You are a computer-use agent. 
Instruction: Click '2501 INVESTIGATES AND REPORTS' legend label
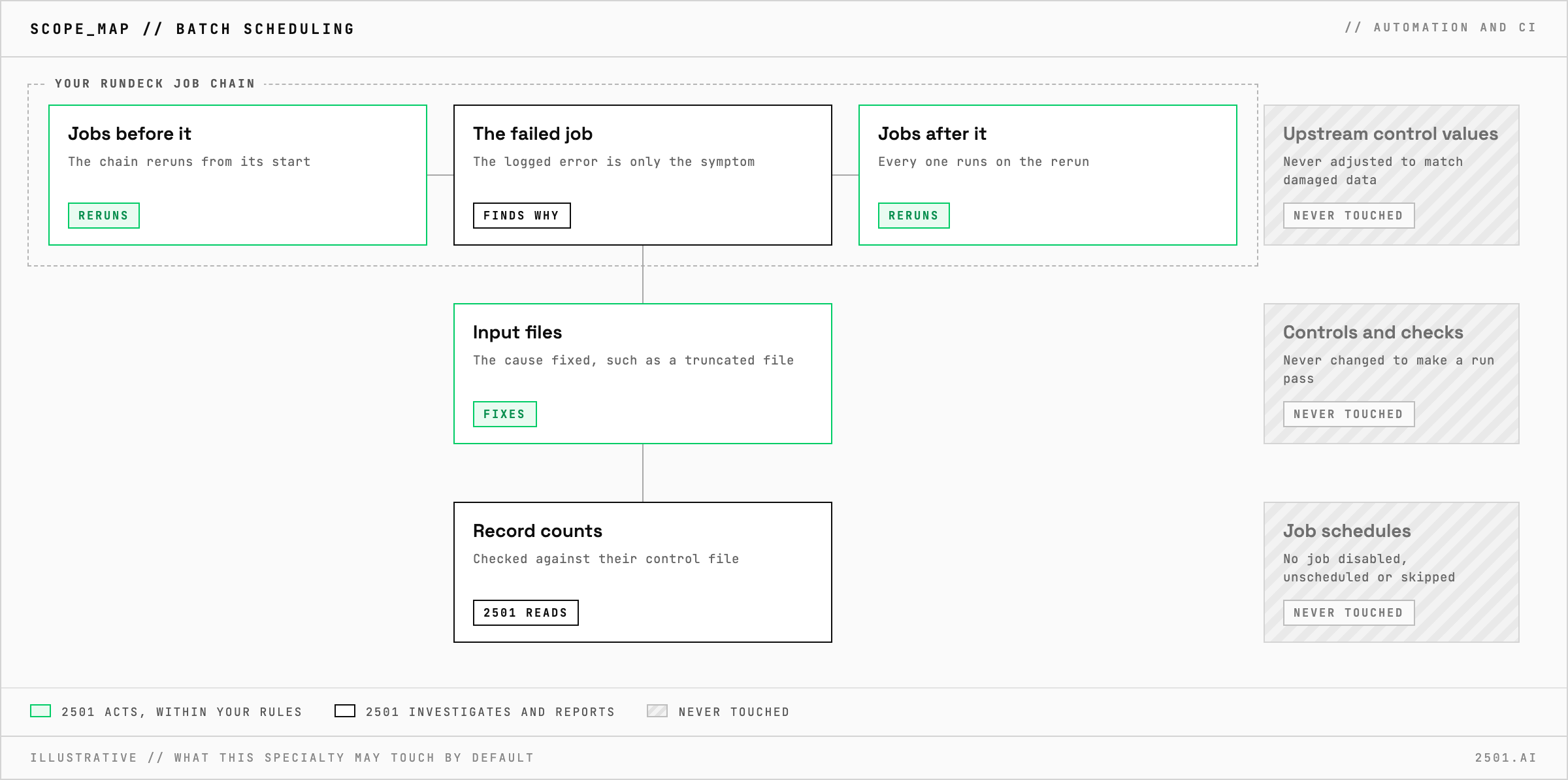tap(491, 712)
